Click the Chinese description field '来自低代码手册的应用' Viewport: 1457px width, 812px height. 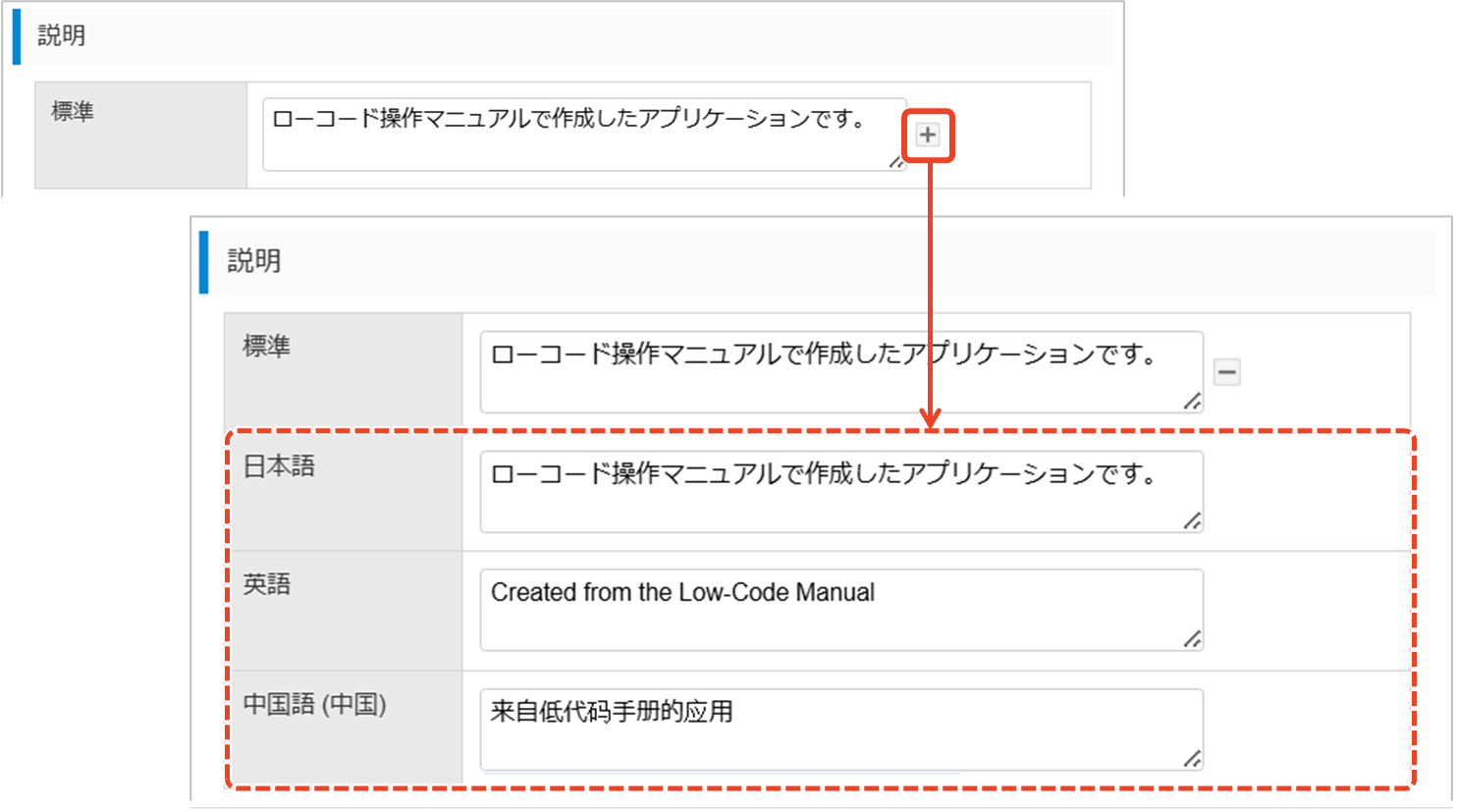840,730
